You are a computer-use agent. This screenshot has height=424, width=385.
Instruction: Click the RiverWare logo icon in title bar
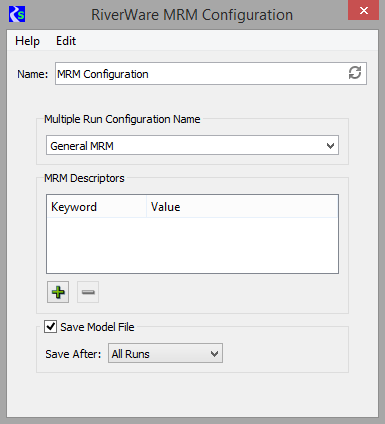pos(17,14)
